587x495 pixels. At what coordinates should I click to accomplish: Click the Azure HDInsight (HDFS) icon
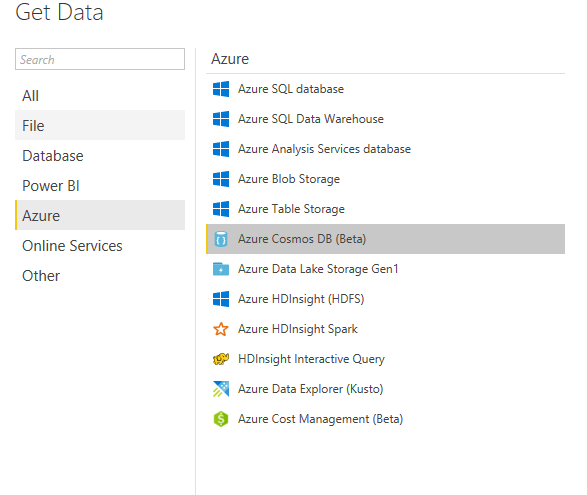pyautogui.click(x=221, y=299)
